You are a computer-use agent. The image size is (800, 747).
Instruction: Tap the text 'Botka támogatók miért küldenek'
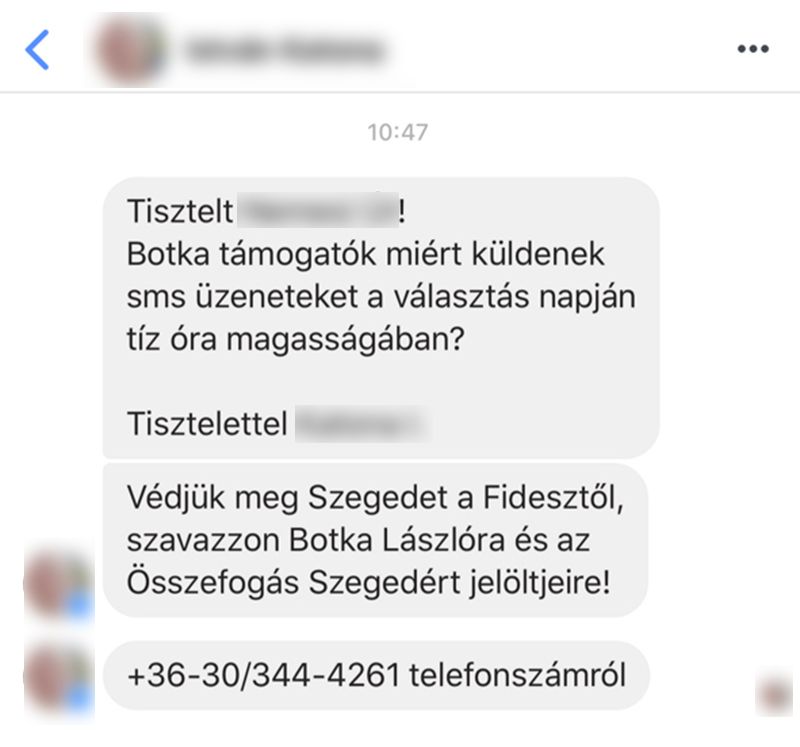[x=365, y=254]
